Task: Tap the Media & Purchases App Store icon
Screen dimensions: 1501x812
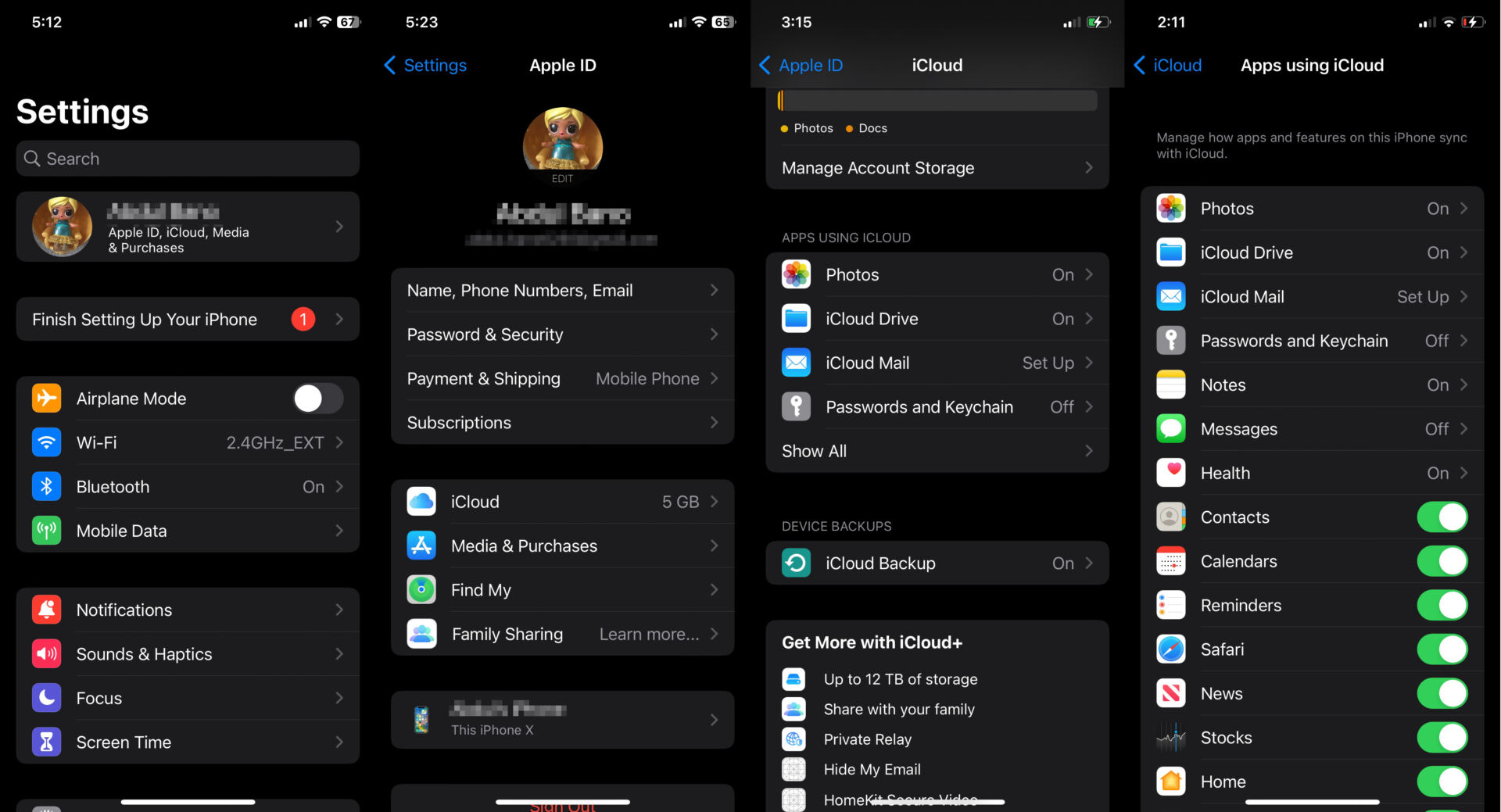Action: [x=421, y=546]
